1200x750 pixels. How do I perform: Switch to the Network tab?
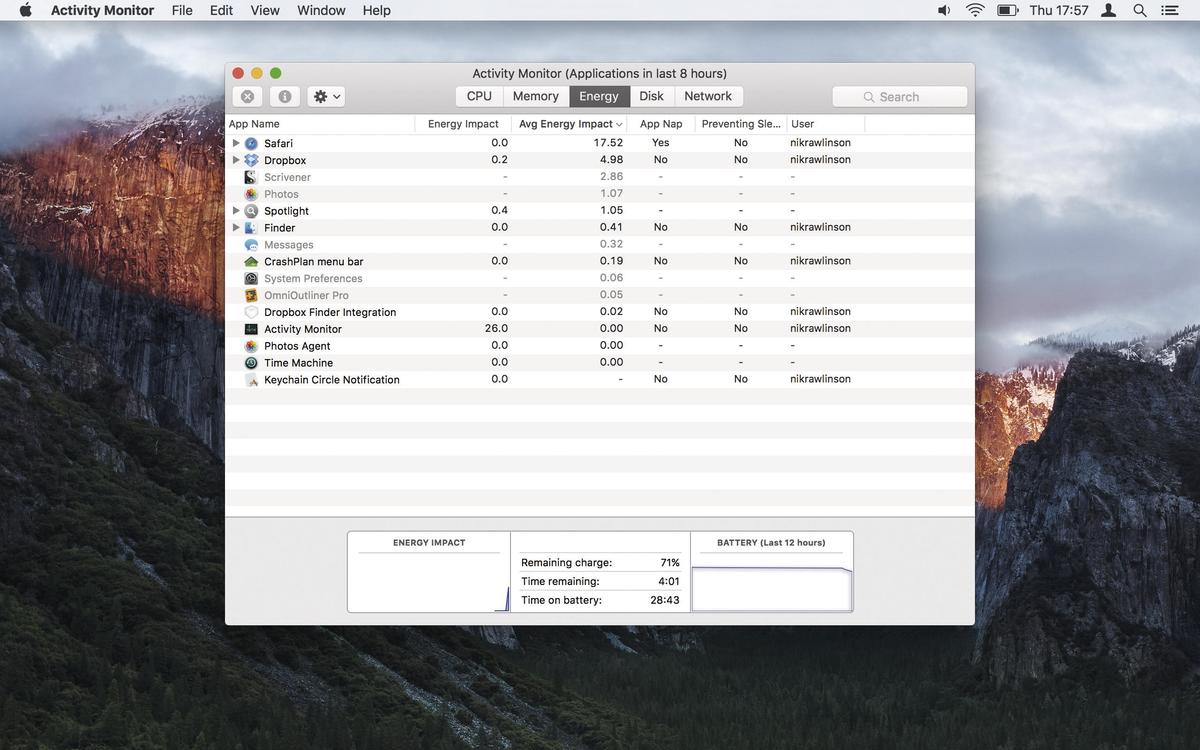coord(708,96)
